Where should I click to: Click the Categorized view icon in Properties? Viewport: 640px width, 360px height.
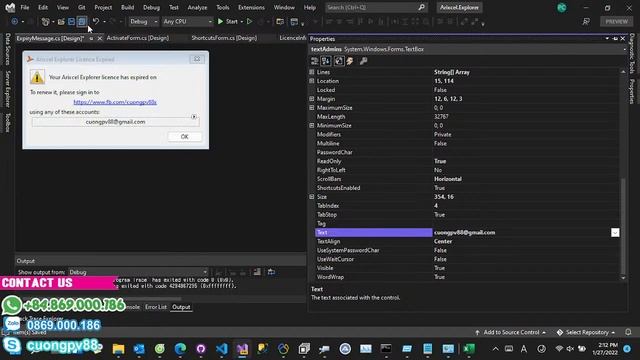[x=314, y=61]
